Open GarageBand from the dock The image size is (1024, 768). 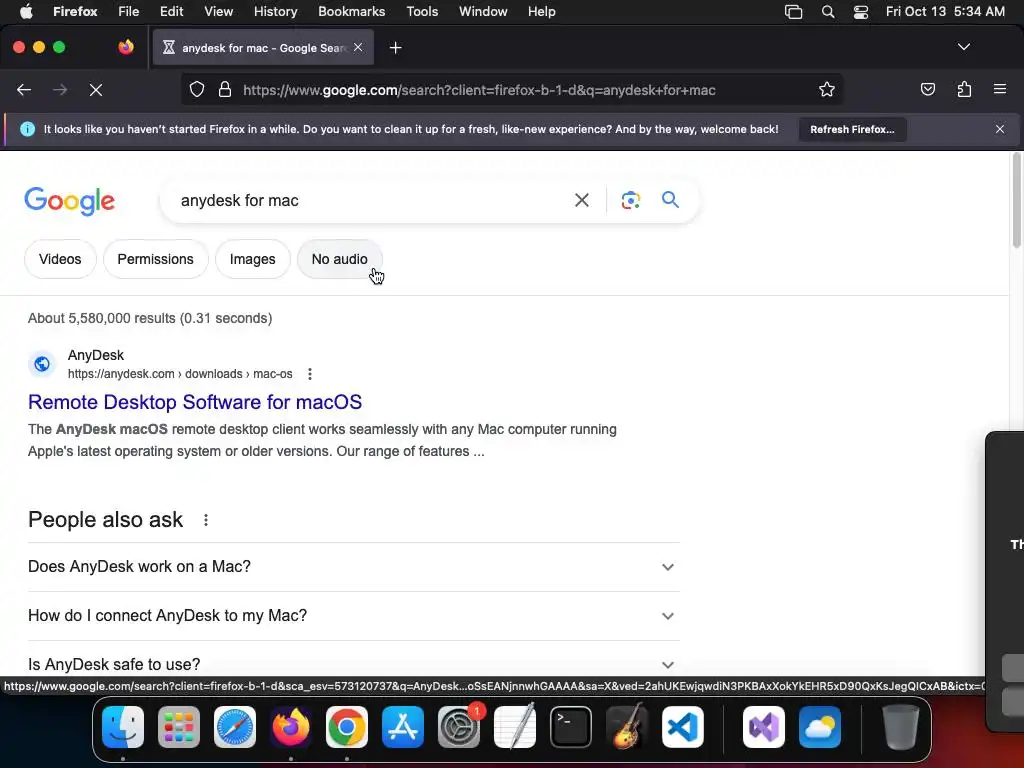click(627, 727)
